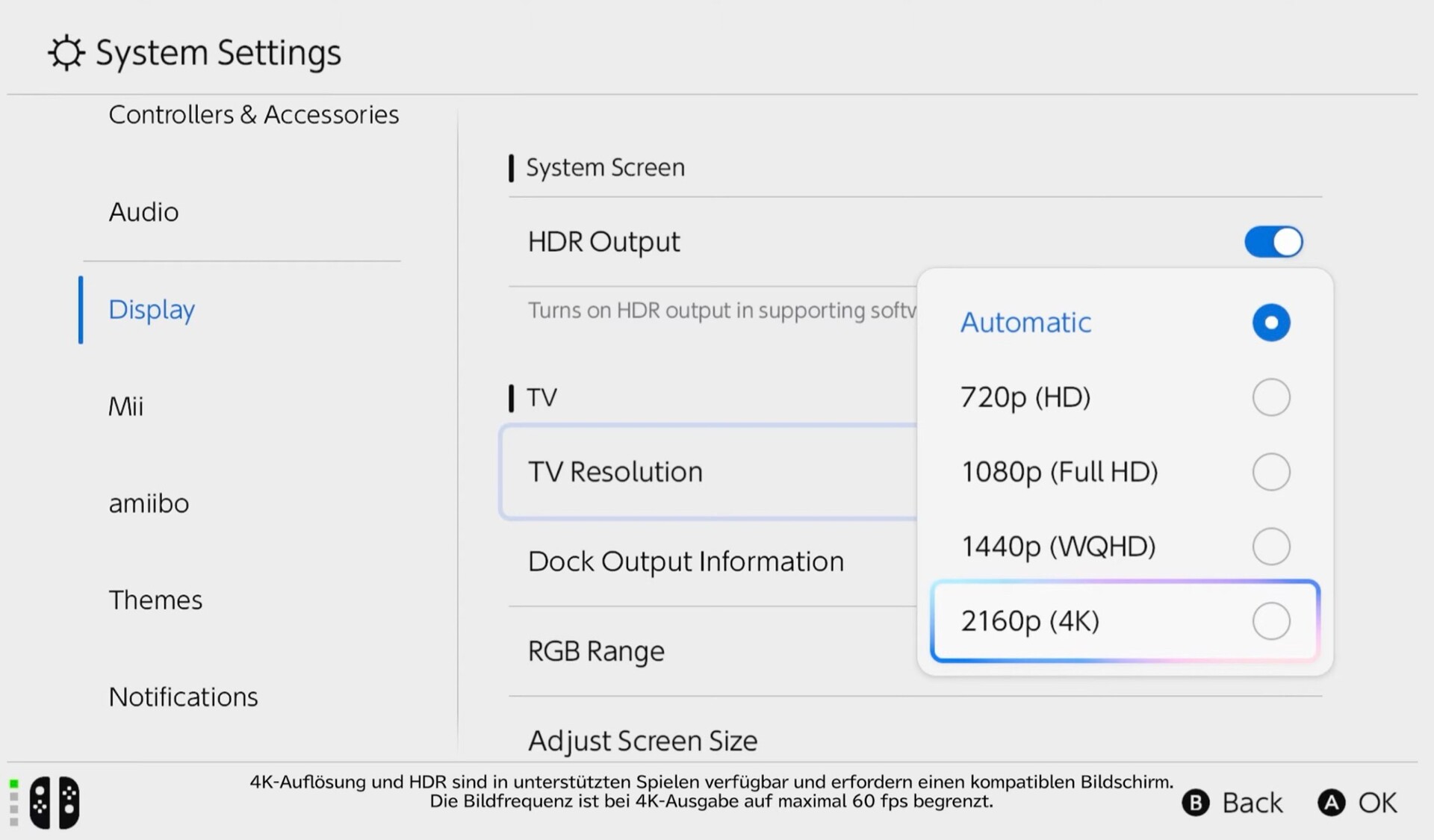Go to the Themes section
1434x840 pixels.
pos(155,600)
